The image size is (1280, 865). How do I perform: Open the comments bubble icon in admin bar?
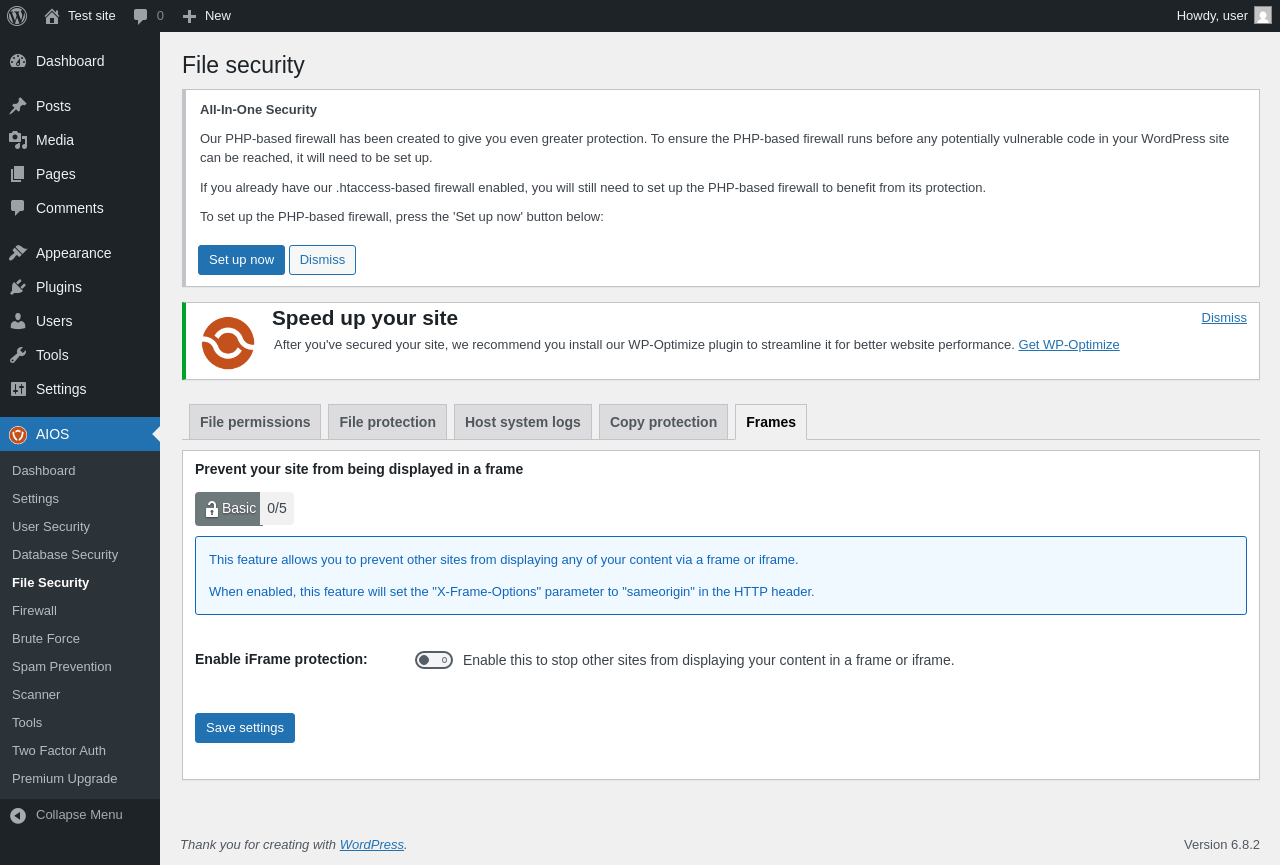pos(141,16)
